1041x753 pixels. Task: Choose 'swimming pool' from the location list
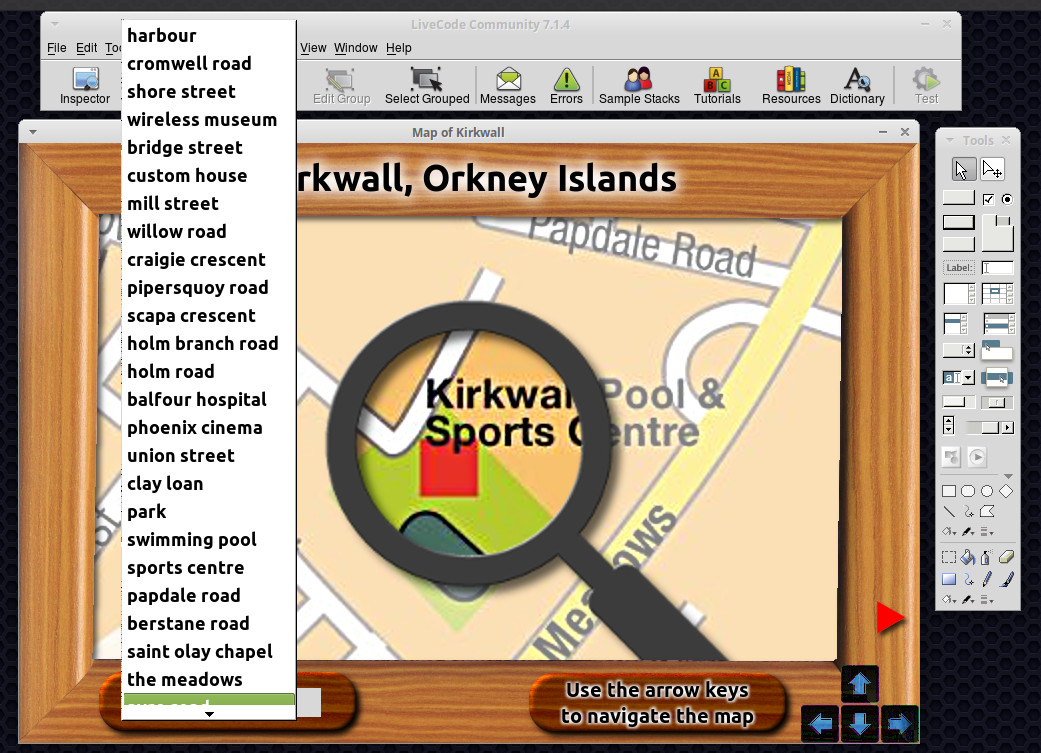pos(192,540)
